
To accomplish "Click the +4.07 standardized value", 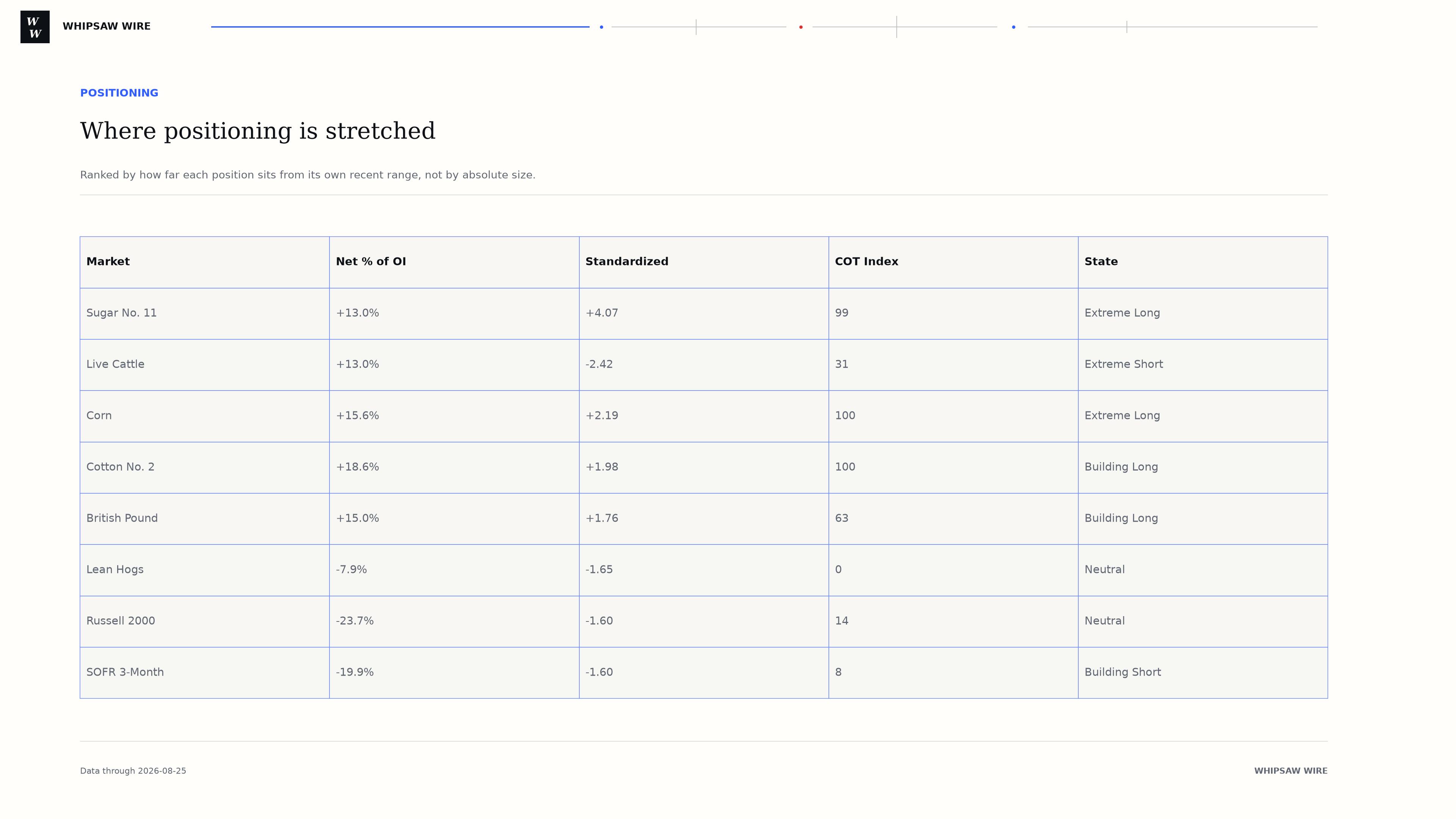I will (602, 313).
